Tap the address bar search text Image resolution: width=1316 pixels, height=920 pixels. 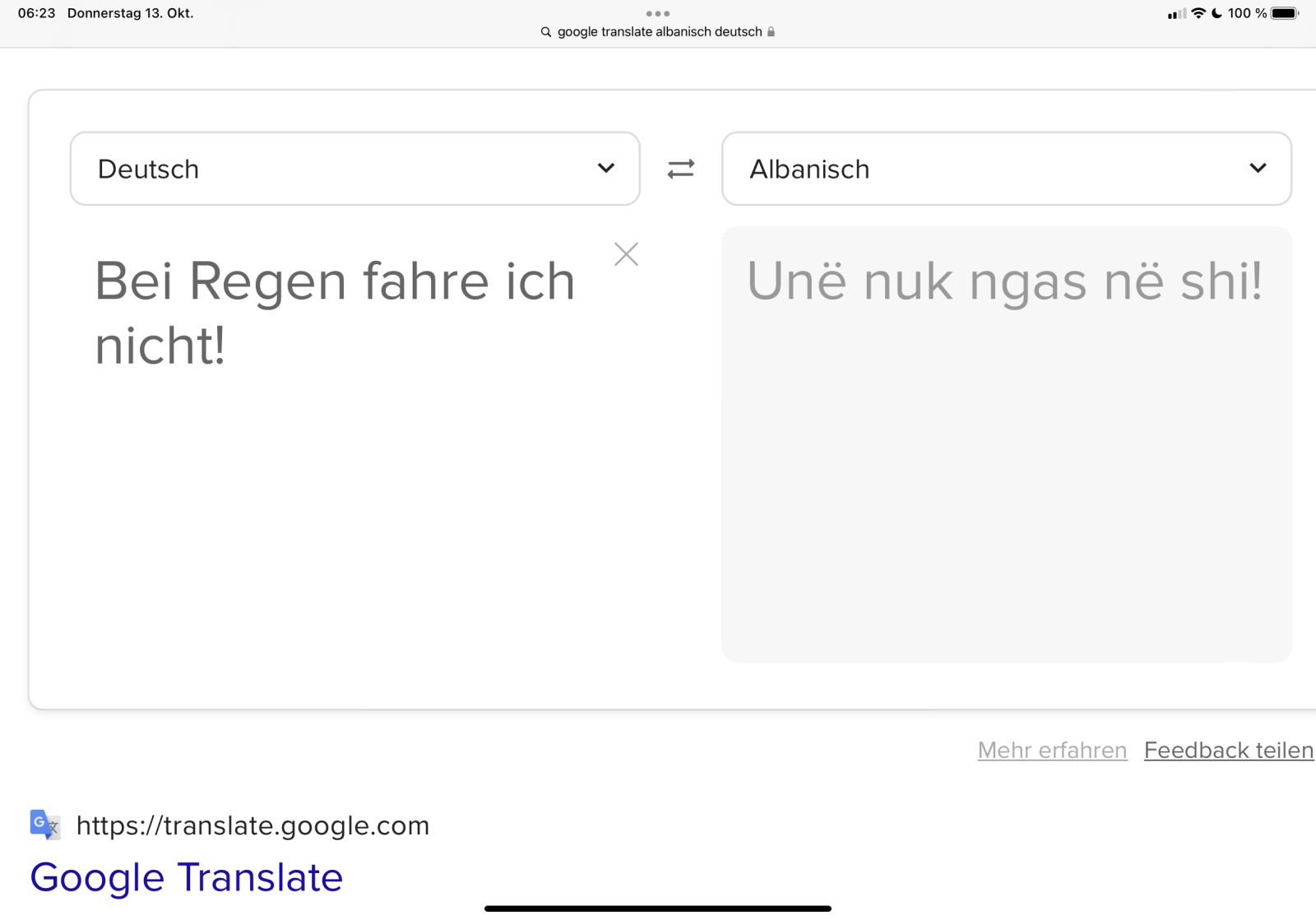(x=660, y=32)
